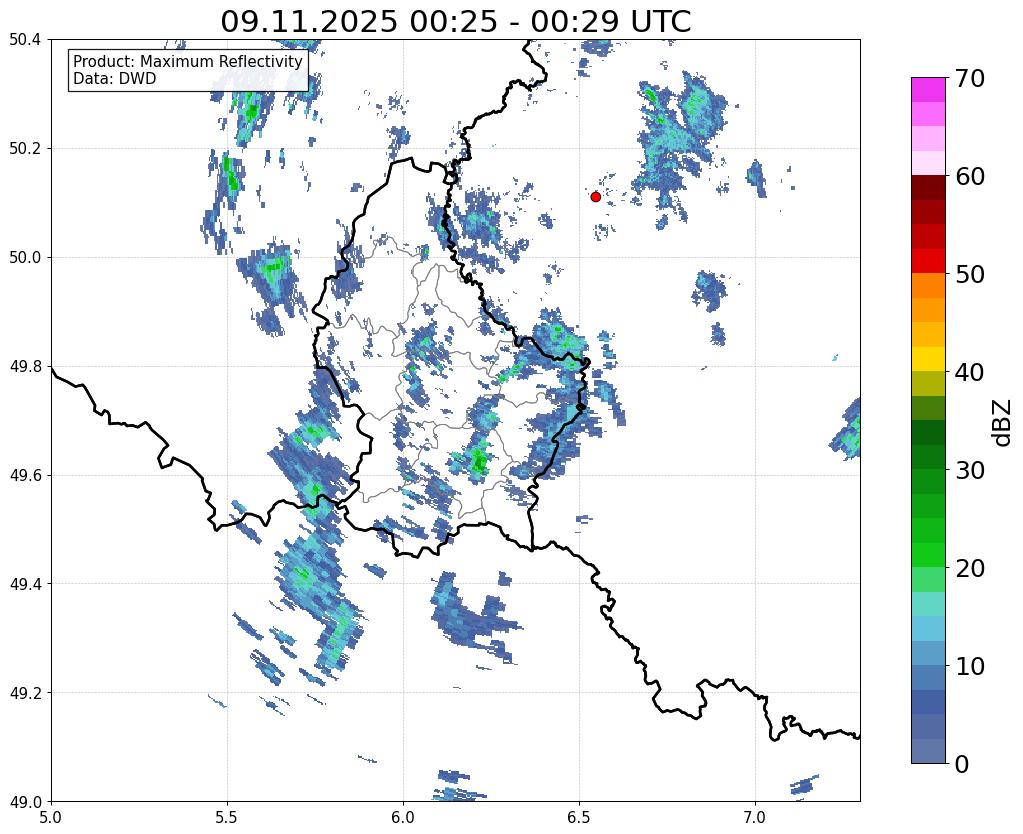The image size is (1023, 834).
Task: Click latitude axis label 49.0
Action: [x=25, y=802]
